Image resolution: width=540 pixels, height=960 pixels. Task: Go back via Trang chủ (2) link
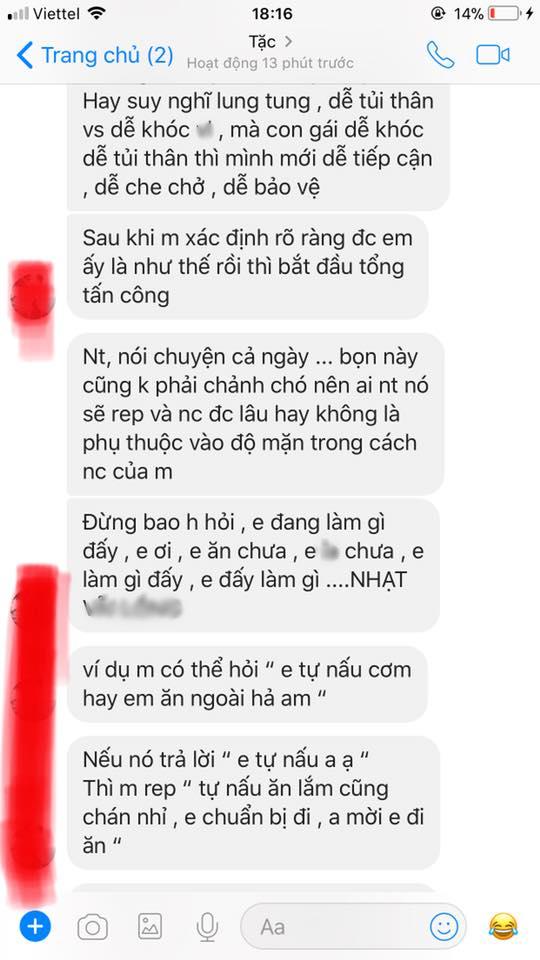point(96,55)
